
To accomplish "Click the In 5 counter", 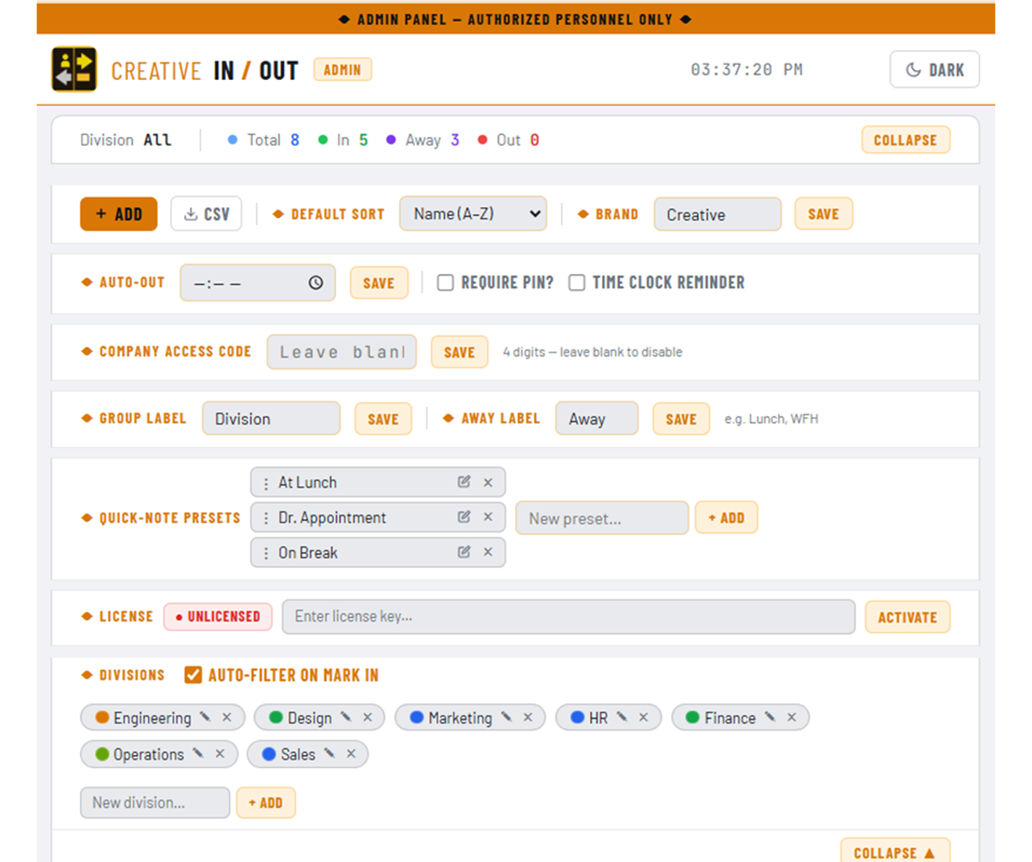I will point(343,139).
